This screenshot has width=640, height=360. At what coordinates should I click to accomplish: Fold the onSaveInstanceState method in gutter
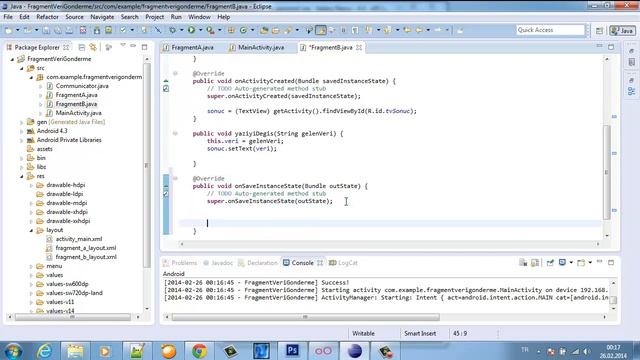[x=175, y=178]
